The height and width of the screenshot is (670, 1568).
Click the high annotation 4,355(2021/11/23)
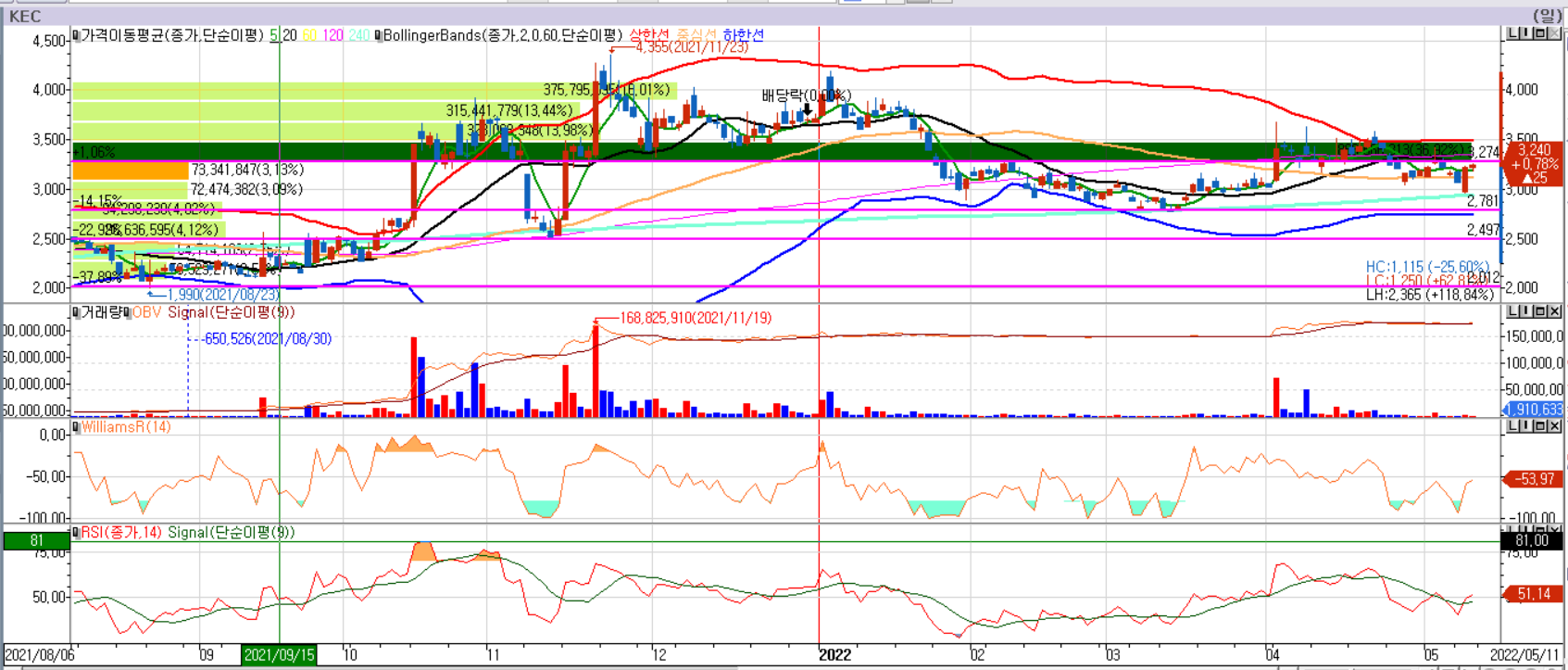(x=692, y=46)
